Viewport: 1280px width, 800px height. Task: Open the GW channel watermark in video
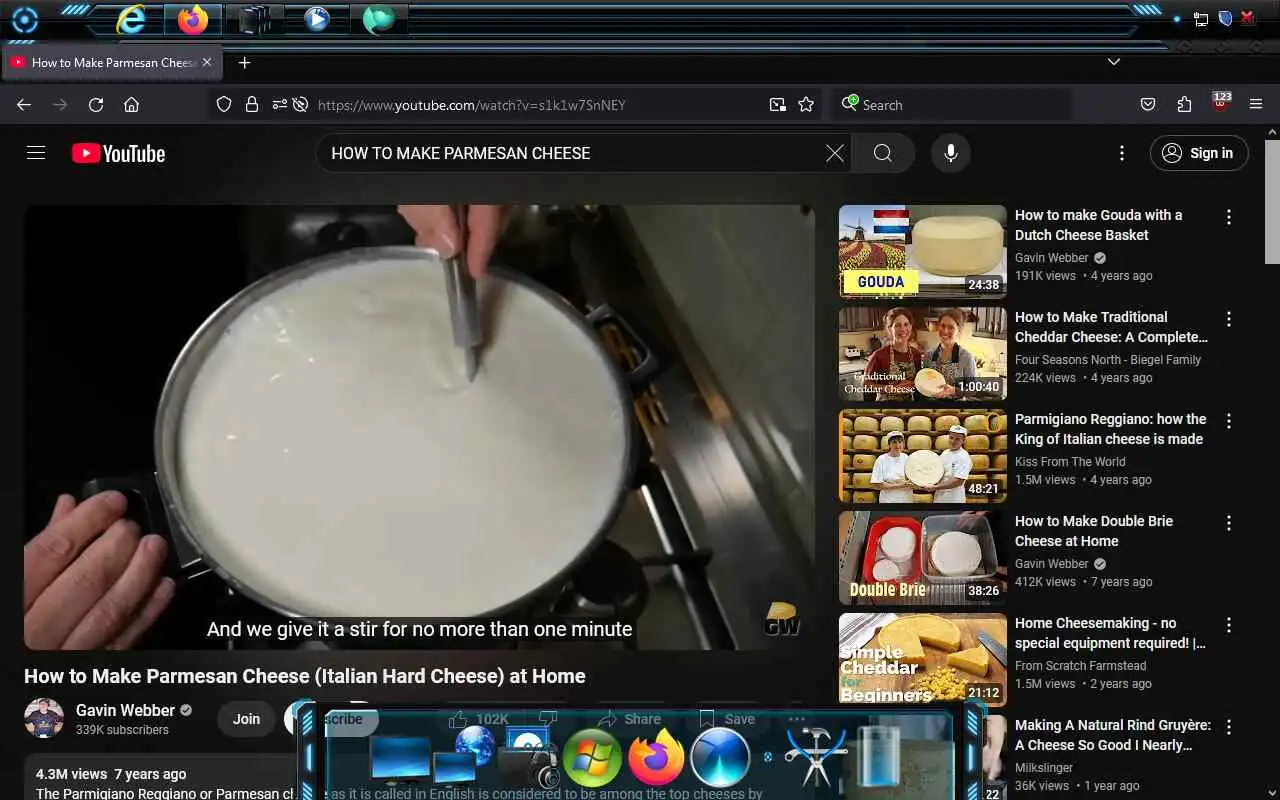coord(782,619)
